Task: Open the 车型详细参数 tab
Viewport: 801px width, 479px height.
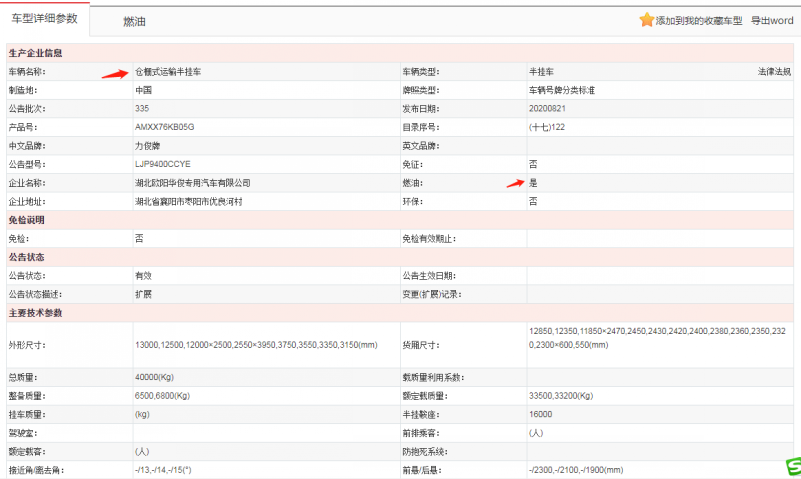Action: (44, 19)
